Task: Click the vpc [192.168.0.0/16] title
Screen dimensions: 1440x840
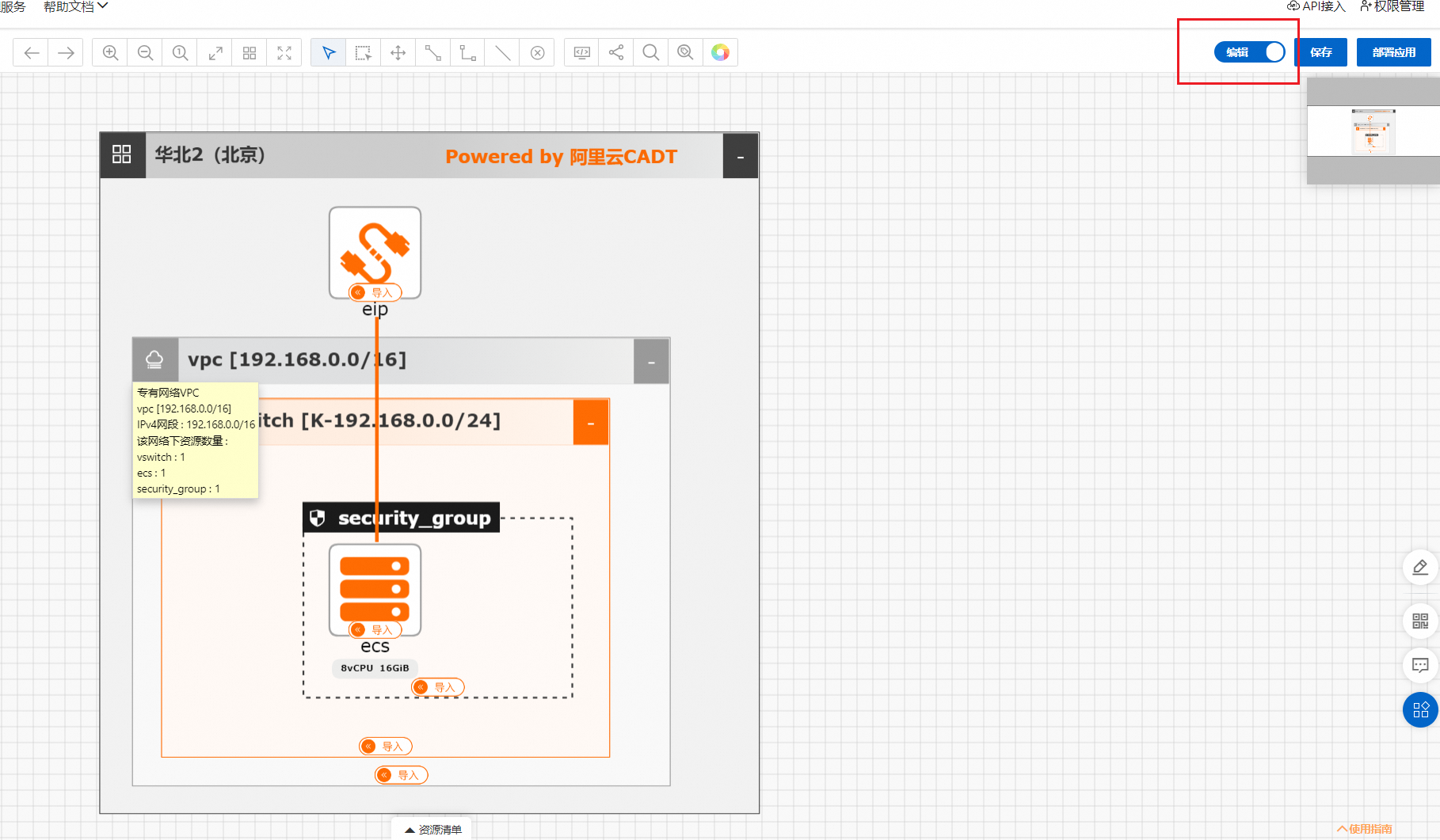Action: [x=297, y=360]
